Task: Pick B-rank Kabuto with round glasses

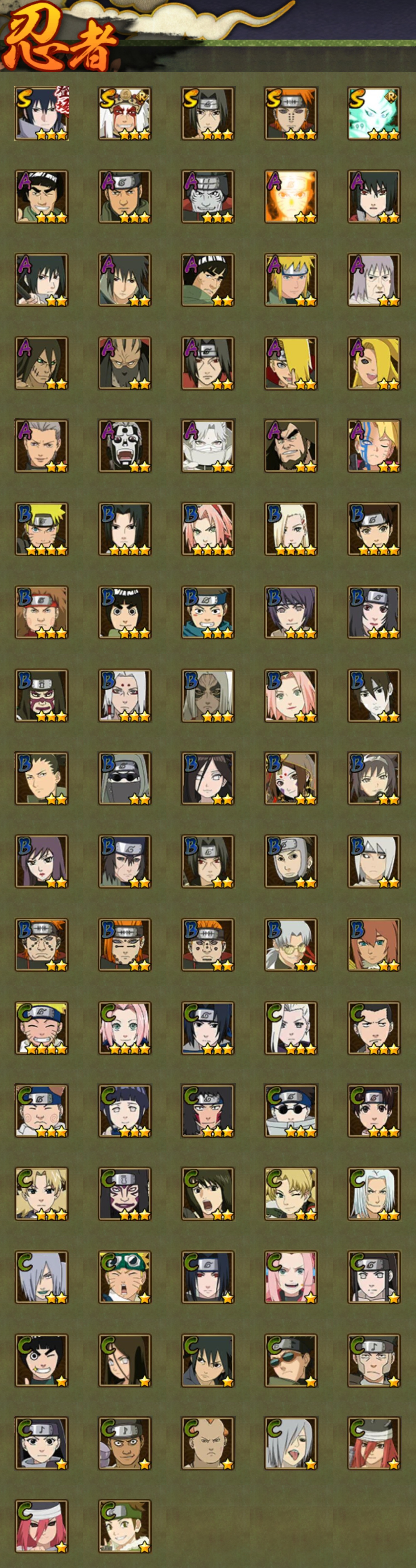Action: pyautogui.click(x=291, y=945)
